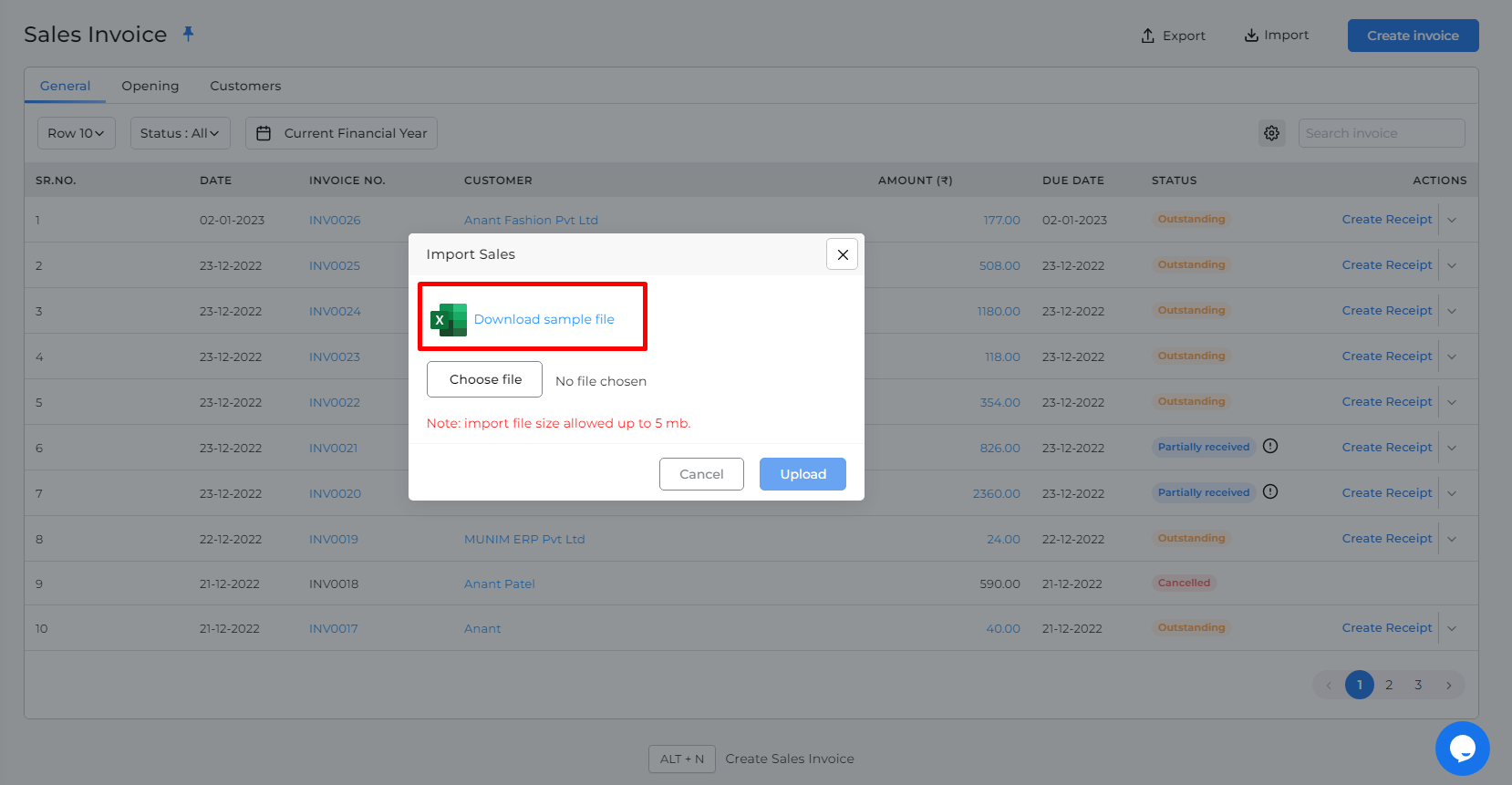Screen dimensions: 1512x785
Task: Click the amount 177.00 for INV0026
Action: point(1001,220)
